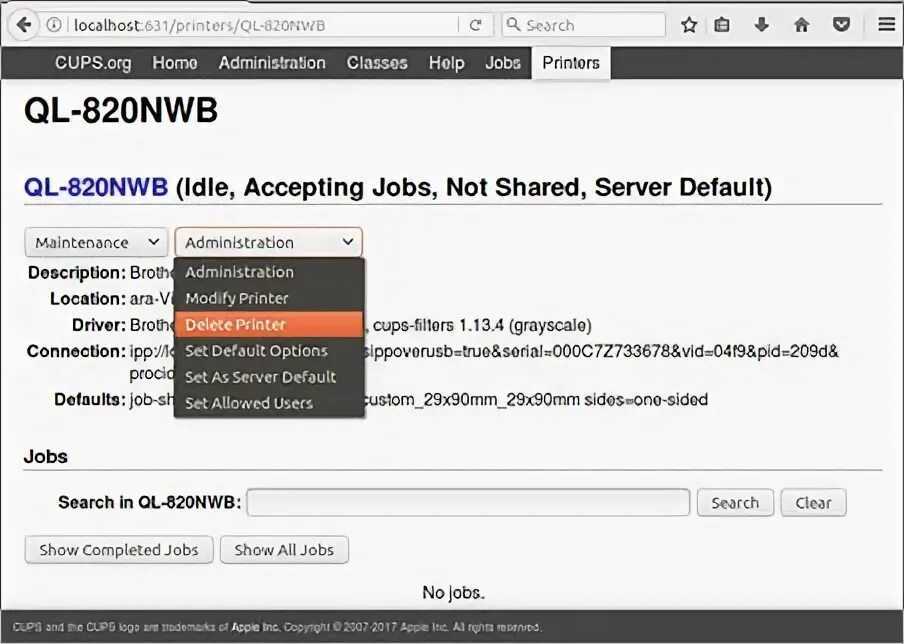Pick Set As Server Default
The image size is (904, 644).
pyautogui.click(x=269, y=377)
